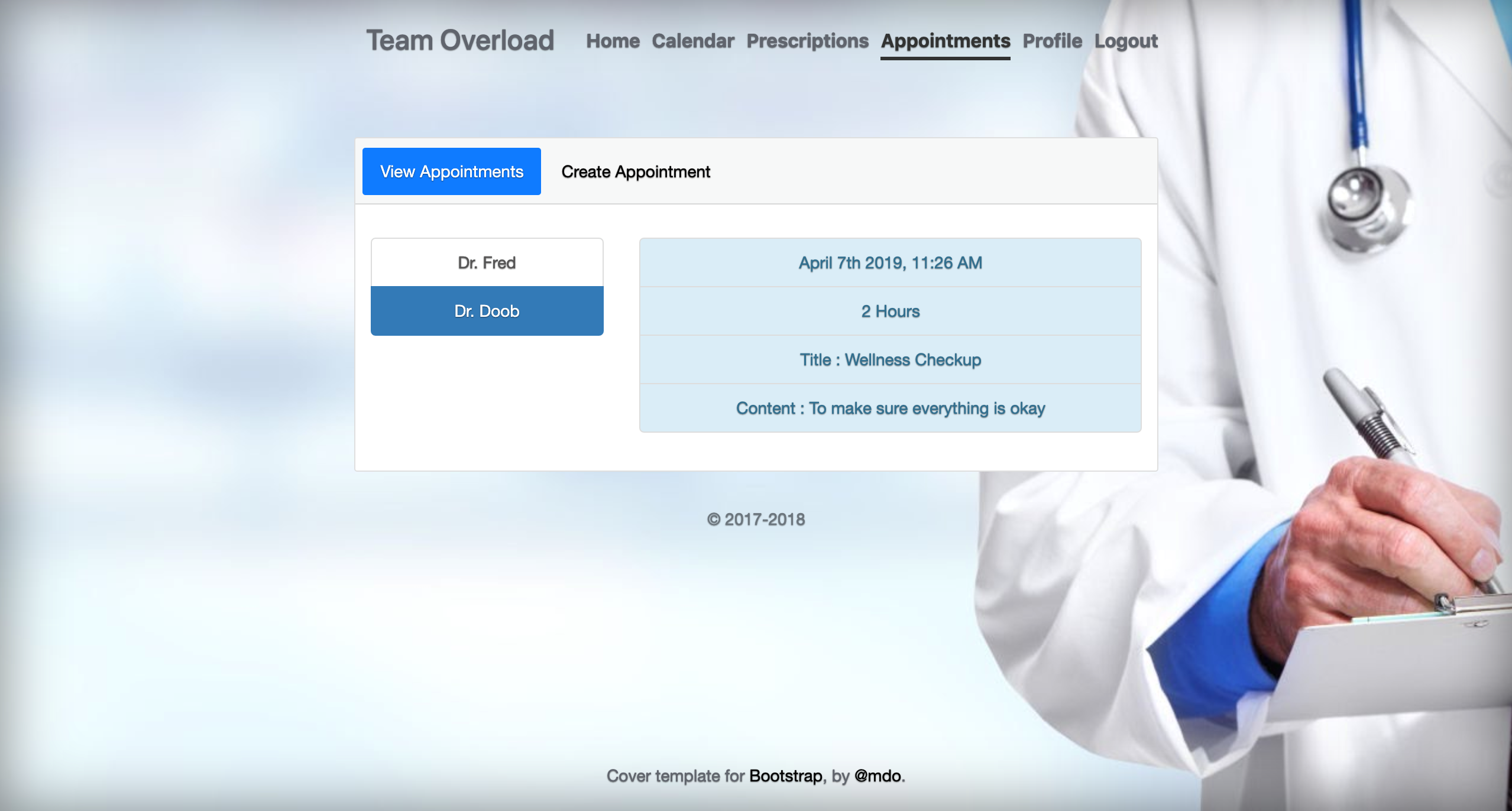Open the Calendar nav link
Screen dimensions: 1512x811
tap(692, 41)
